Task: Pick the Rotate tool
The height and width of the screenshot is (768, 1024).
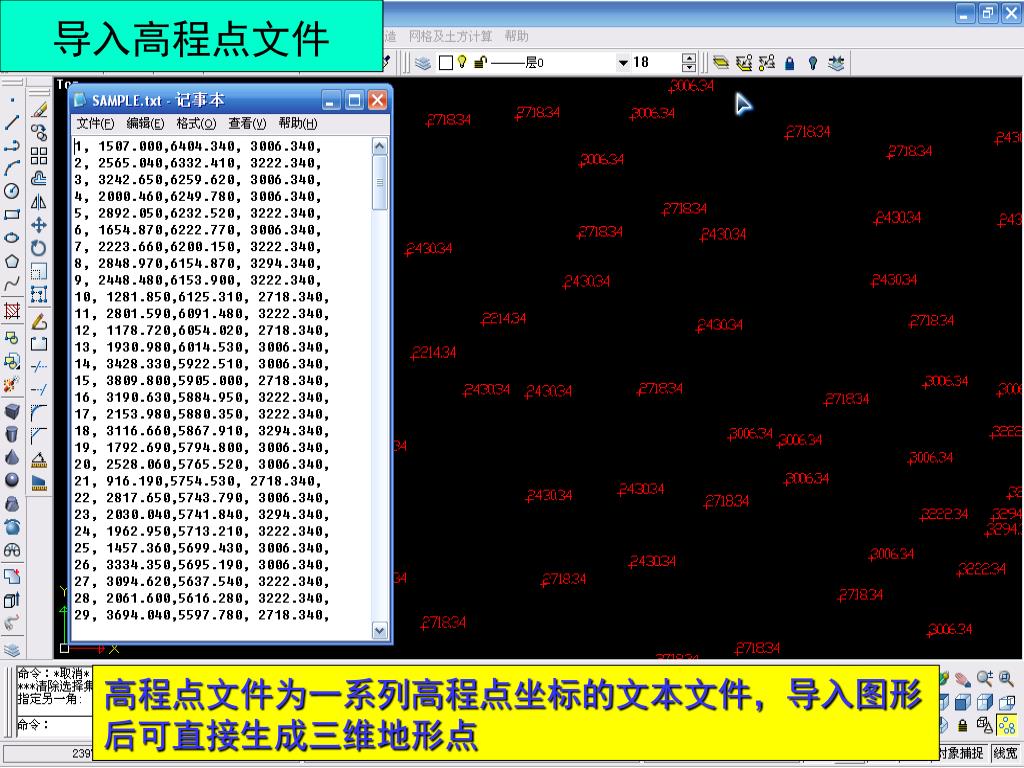Action: 39,248
